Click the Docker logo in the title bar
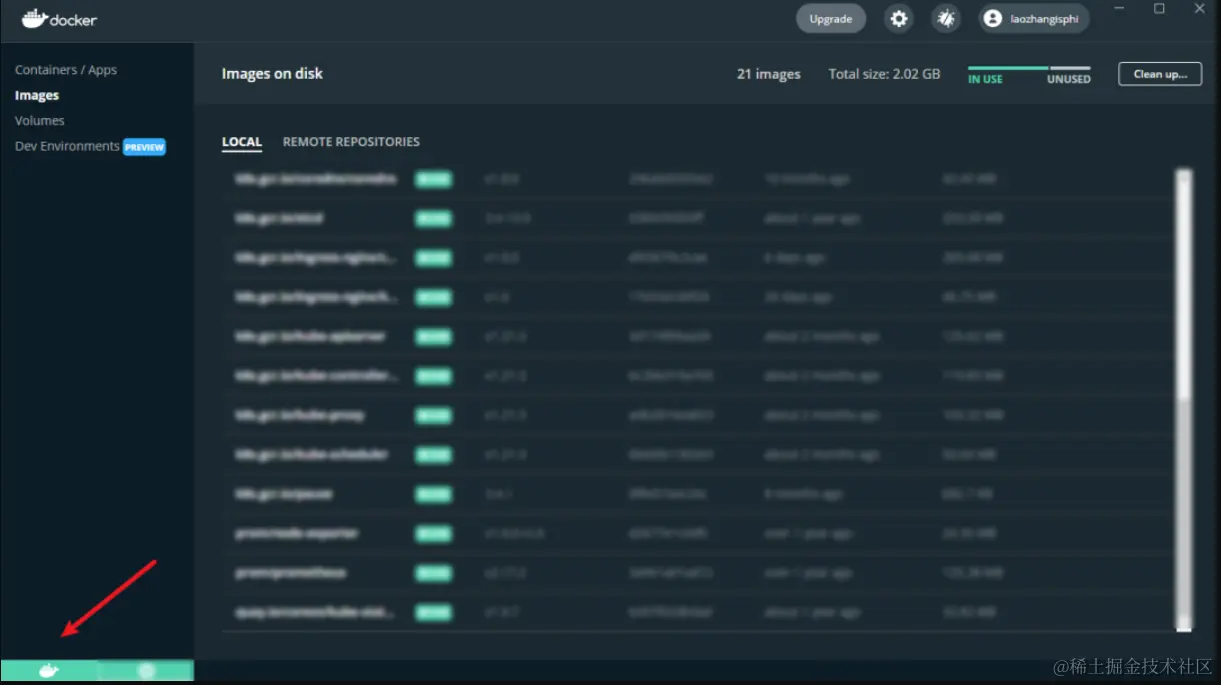 click(60, 18)
